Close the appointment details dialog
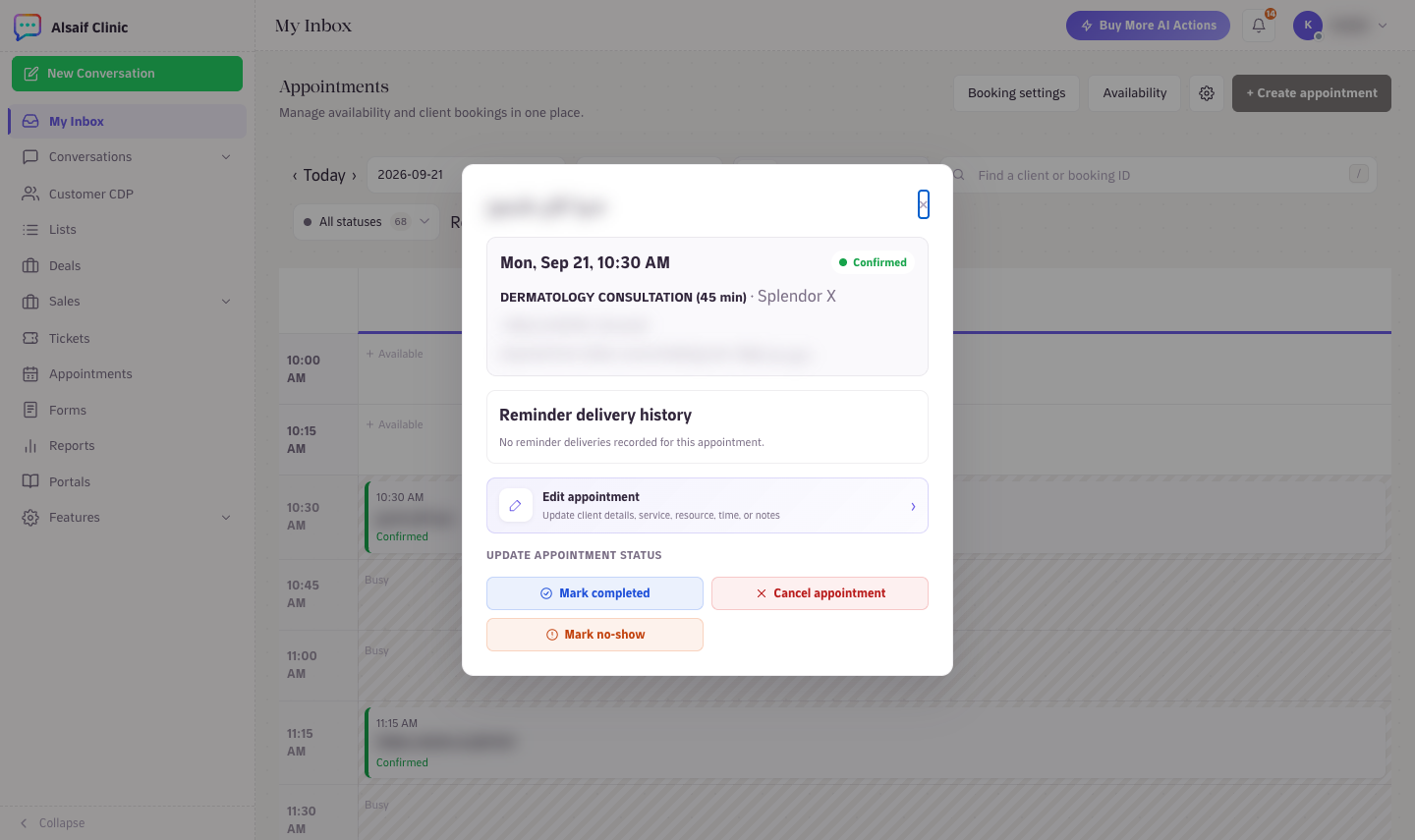This screenshot has width=1415, height=840. click(924, 204)
